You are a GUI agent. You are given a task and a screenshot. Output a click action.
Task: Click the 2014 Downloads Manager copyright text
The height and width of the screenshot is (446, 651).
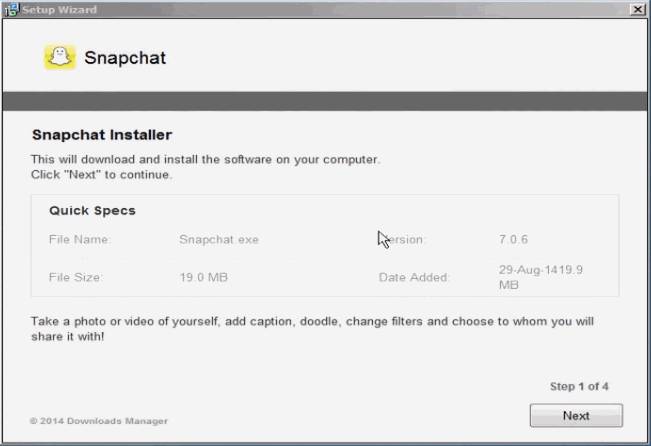coord(99,421)
